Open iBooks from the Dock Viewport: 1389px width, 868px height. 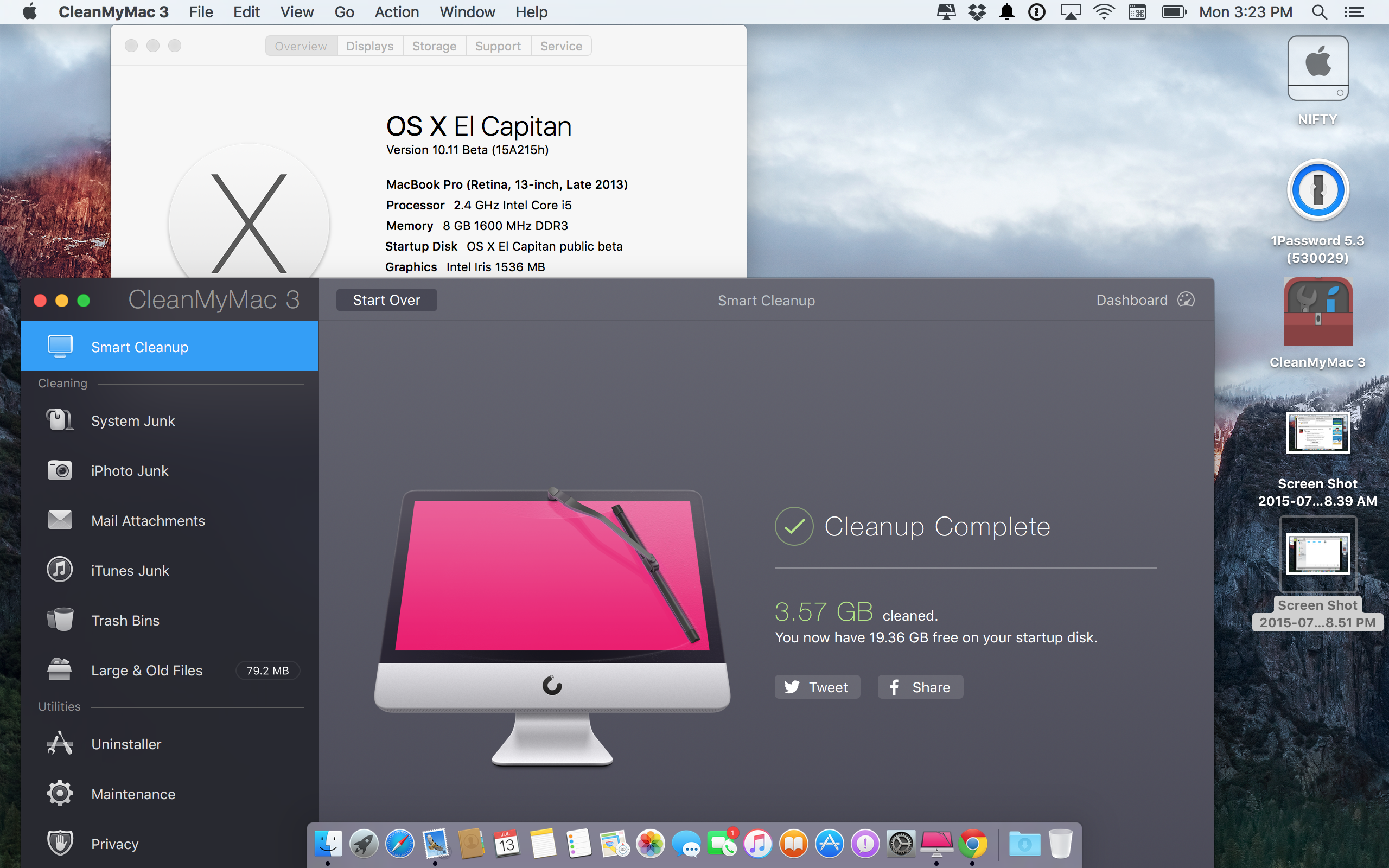794,843
